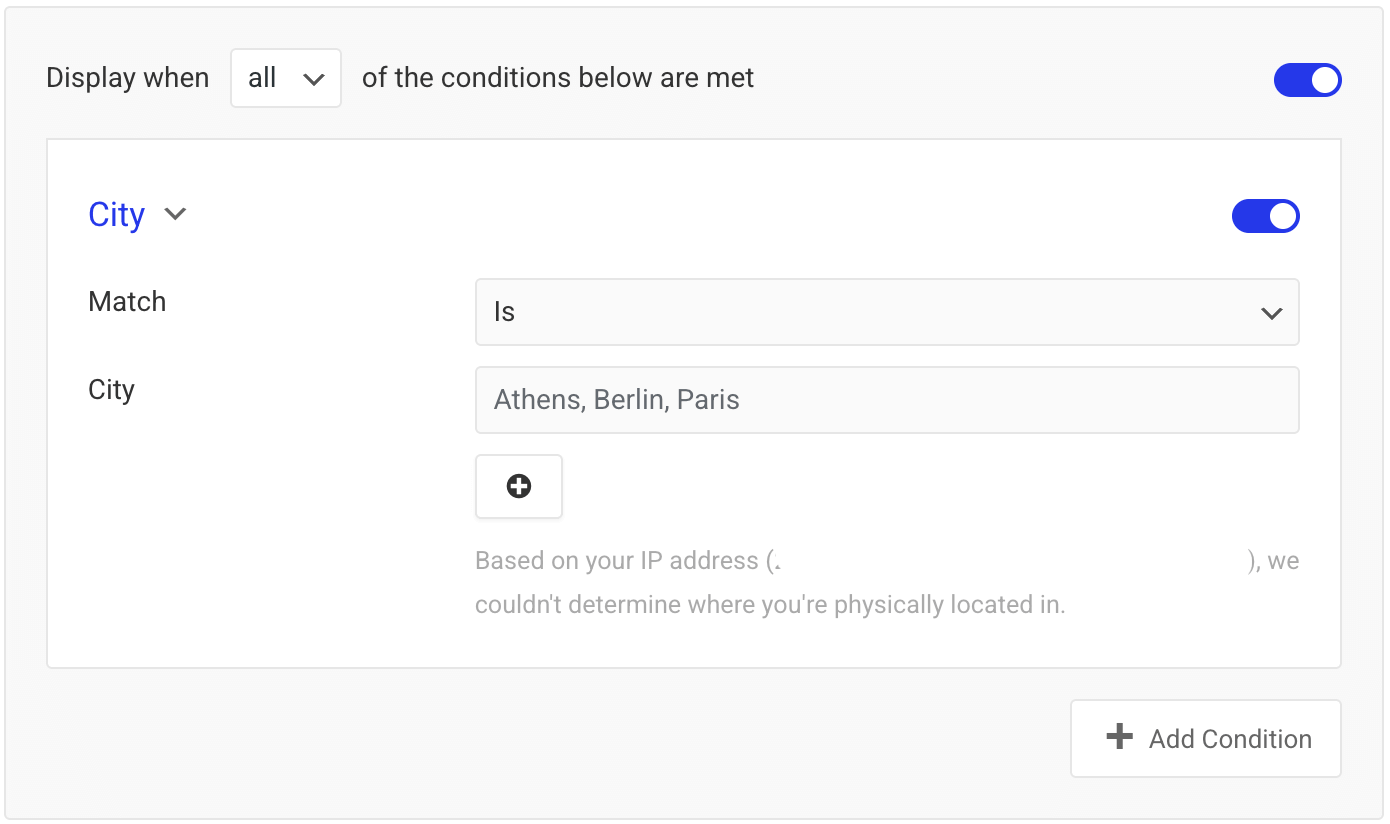Viewport: 1390px width, 824px height.
Task: Click the plus icon in Add Condition
Action: 1119,737
